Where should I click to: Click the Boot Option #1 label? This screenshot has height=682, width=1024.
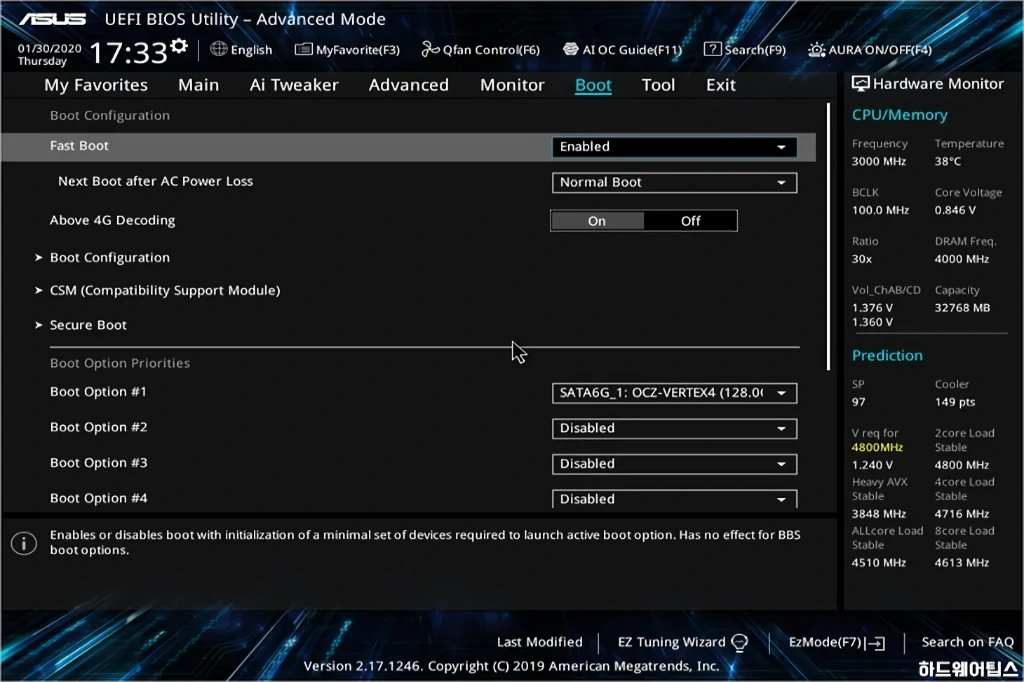tap(98, 391)
